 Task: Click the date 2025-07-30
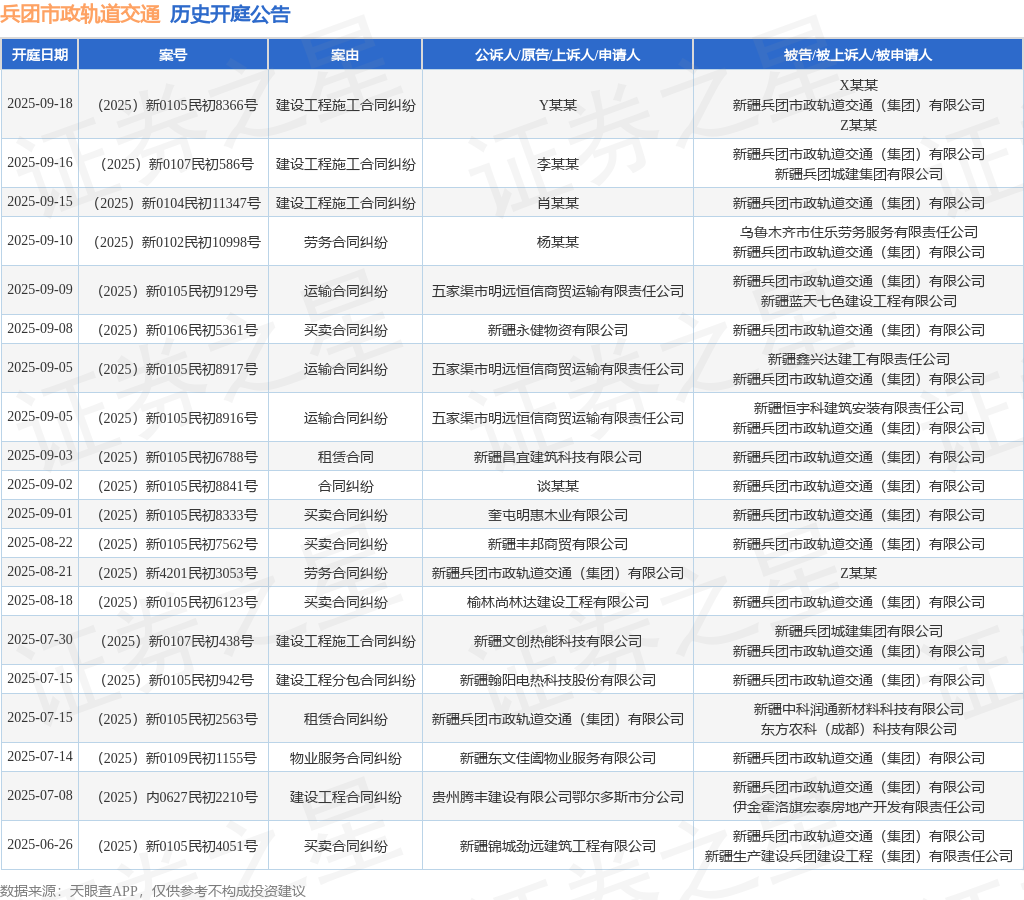click(40, 640)
